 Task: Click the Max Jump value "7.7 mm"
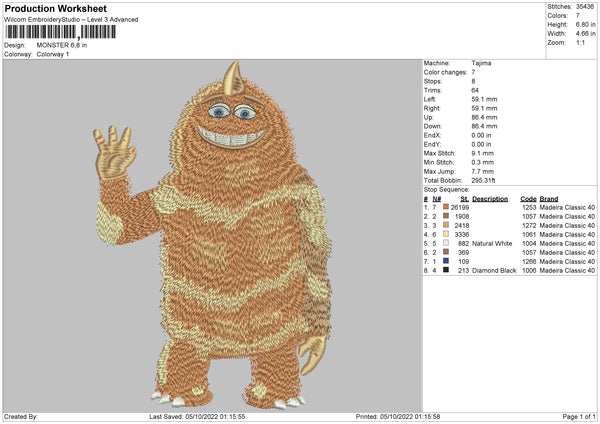click(x=483, y=171)
